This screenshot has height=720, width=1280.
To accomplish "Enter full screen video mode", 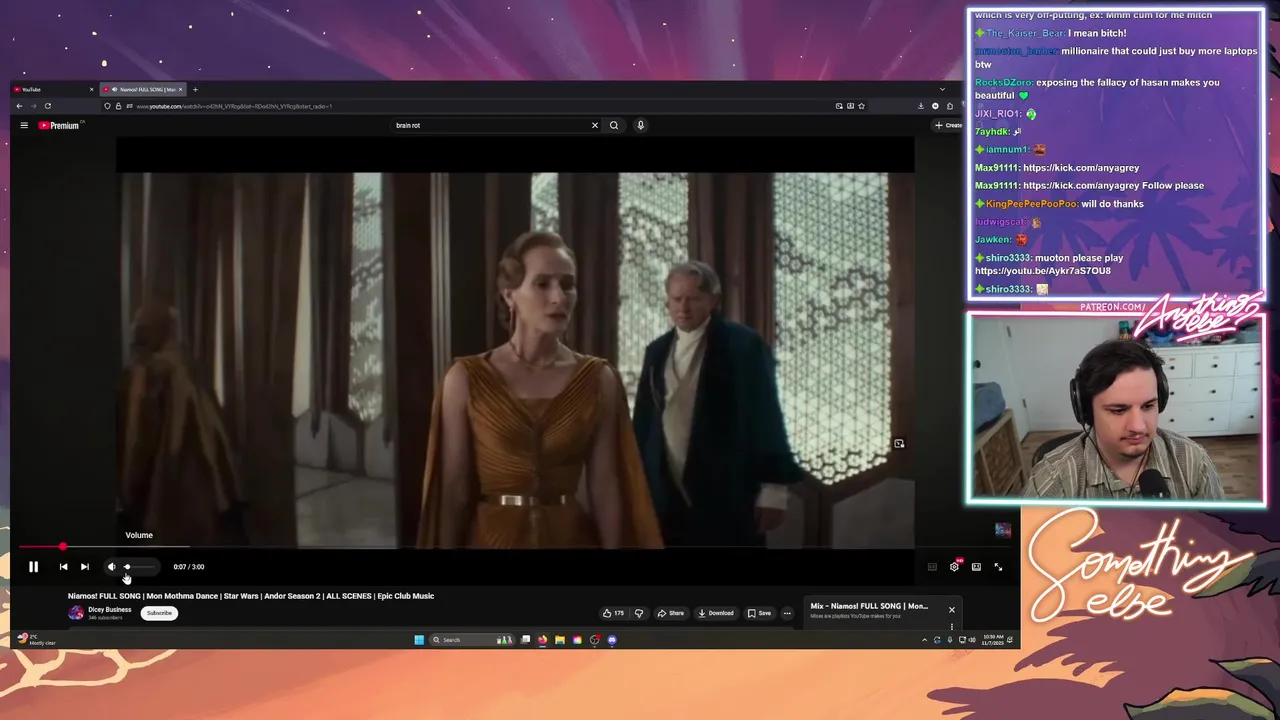I will pyautogui.click(x=998, y=567).
